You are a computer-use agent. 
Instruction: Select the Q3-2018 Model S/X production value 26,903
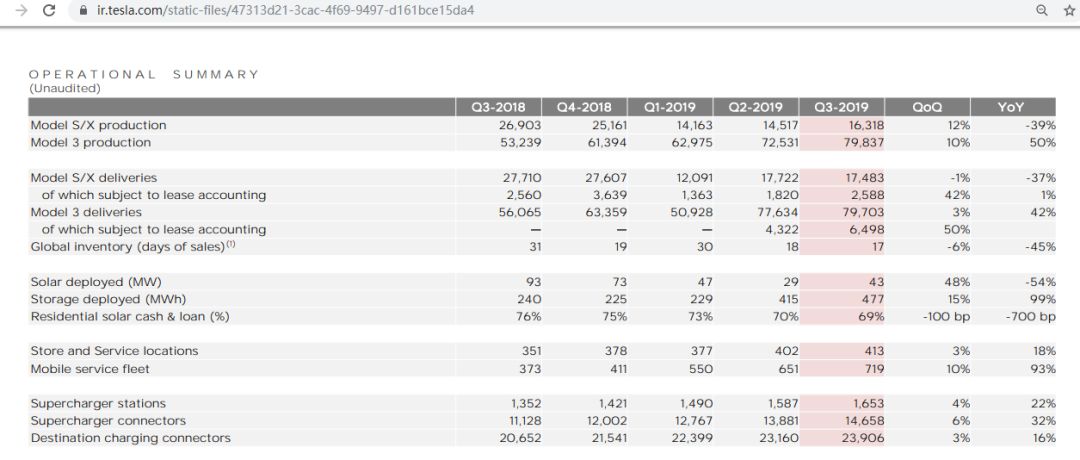[x=520, y=125]
